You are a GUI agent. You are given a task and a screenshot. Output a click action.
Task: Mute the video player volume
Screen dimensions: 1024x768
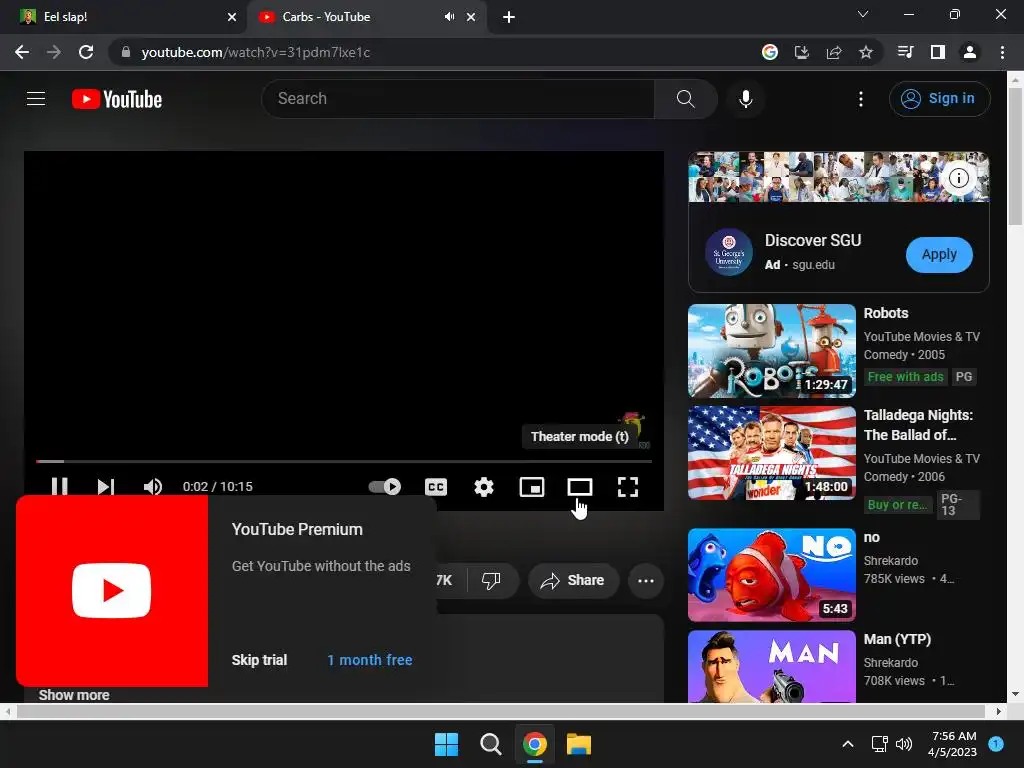[153, 487]
